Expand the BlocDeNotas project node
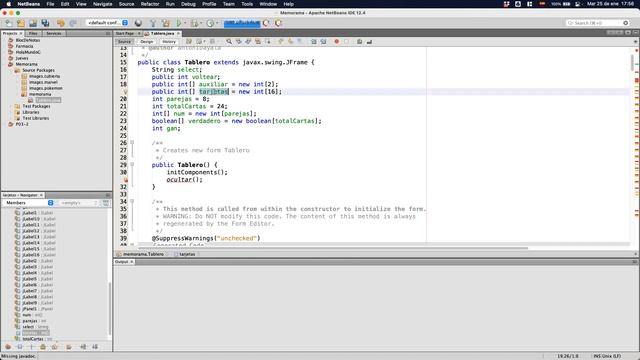The width and height of the screenshot is (640, 360). tap(4, 40)
